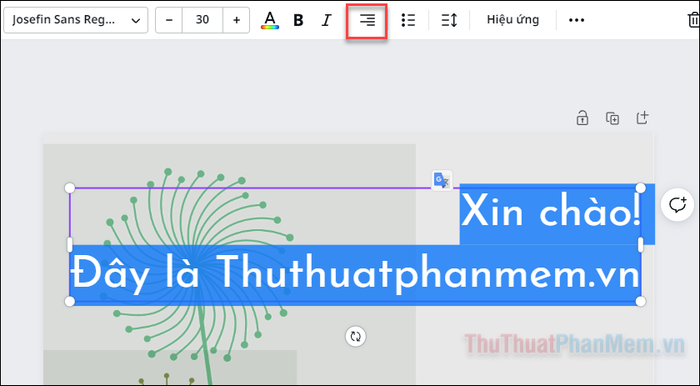Open the text color picker
Screen dimensions: 700x386
[270, 20]
